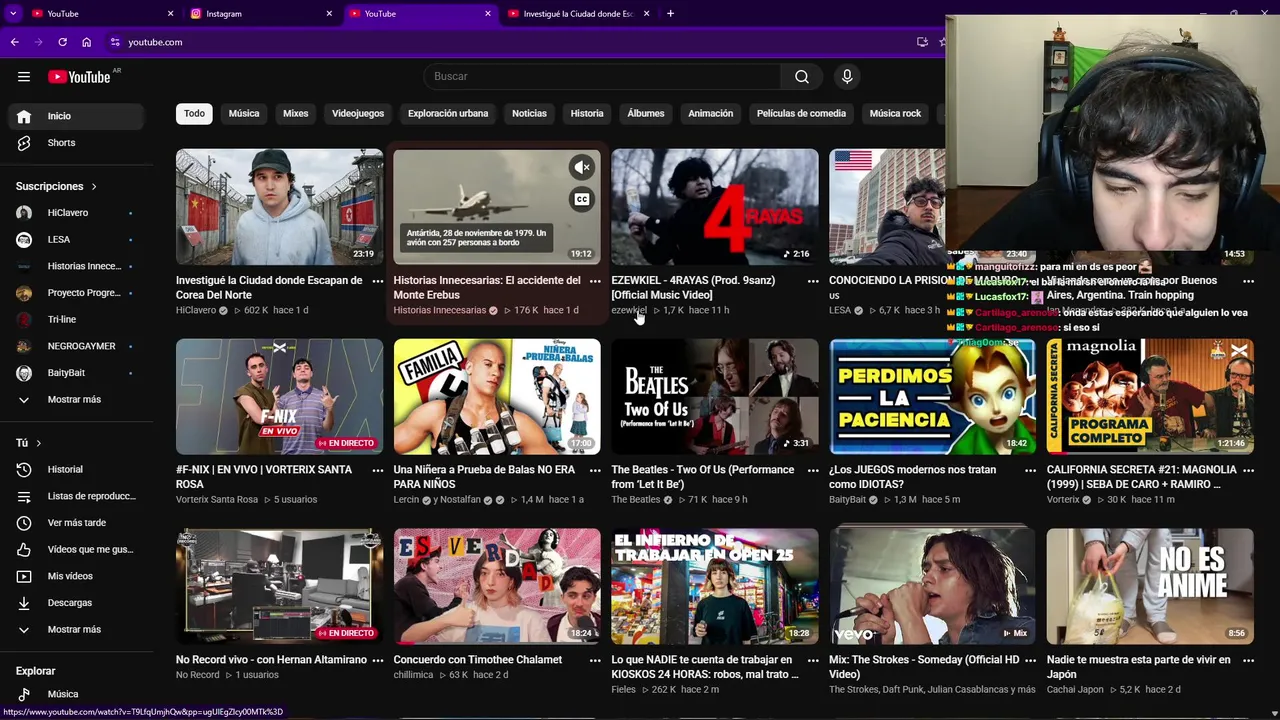Toggle captions on Monte Erebus preview
Viewport: 1280px width, 720px height.
point(582,199)
